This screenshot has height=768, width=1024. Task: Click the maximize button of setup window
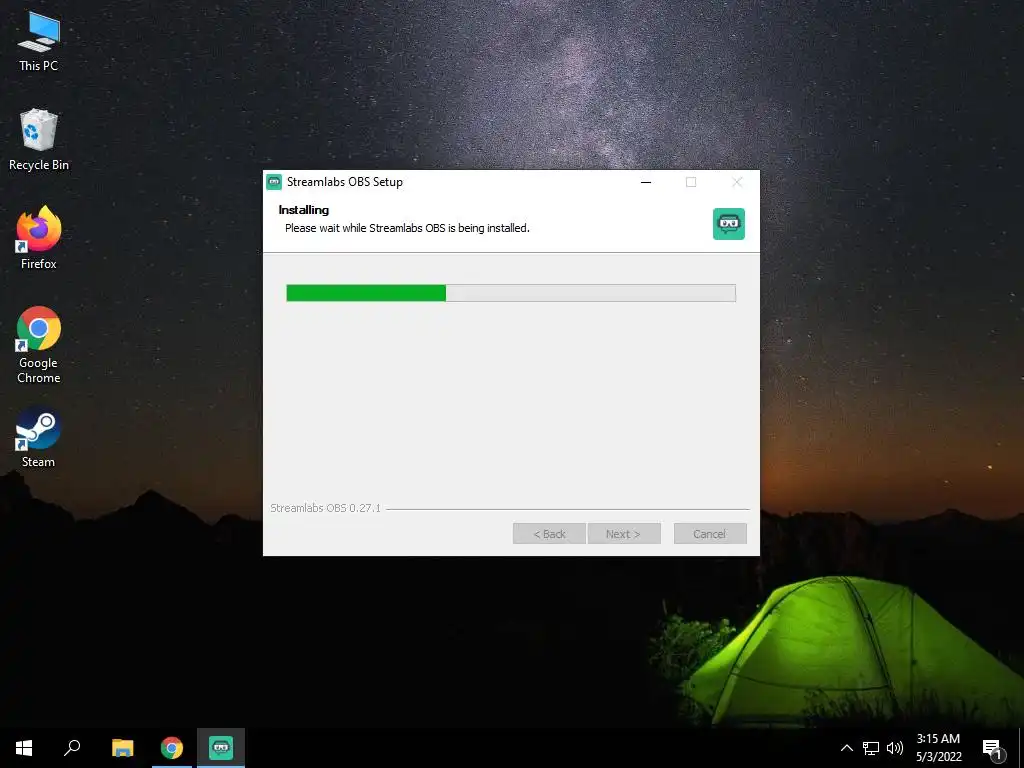(x=691, y=182)
